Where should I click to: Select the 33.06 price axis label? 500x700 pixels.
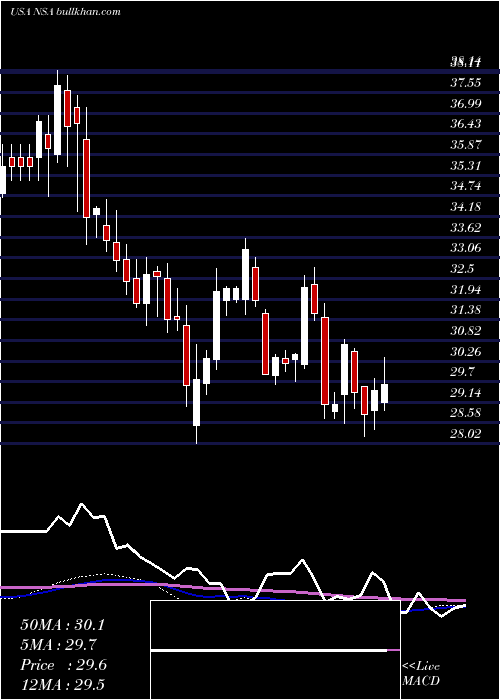click(x=465, y=248)
